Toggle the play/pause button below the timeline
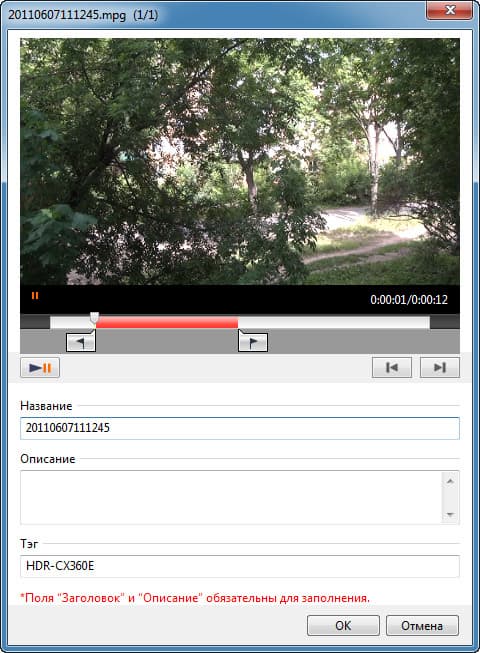Screen dimensions: 480x653 click(x=40, y=367)
